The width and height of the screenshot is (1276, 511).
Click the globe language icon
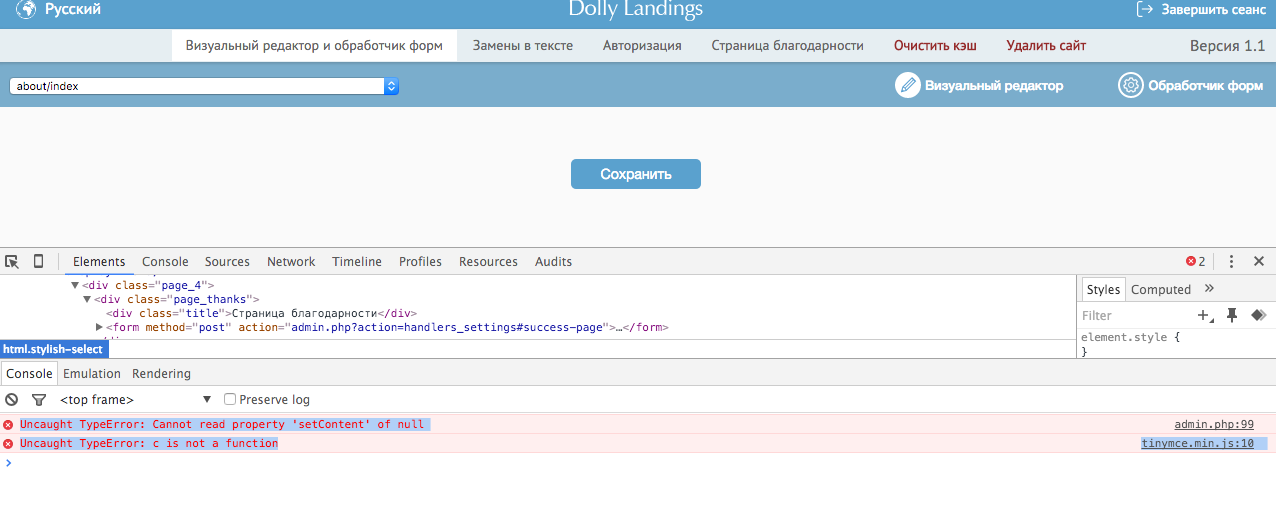[x=25, y=10]
